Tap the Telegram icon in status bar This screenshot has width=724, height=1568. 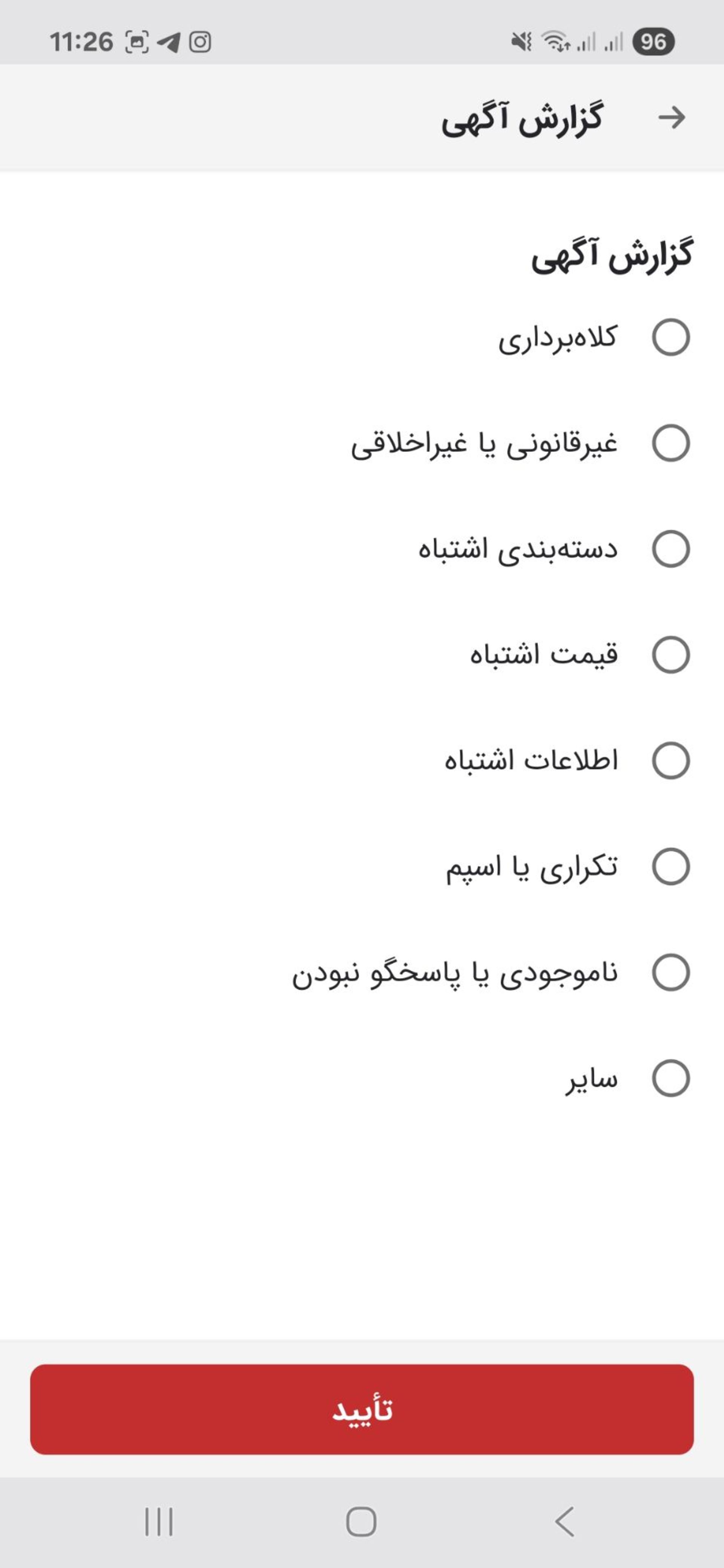click(x=168, y=42)
